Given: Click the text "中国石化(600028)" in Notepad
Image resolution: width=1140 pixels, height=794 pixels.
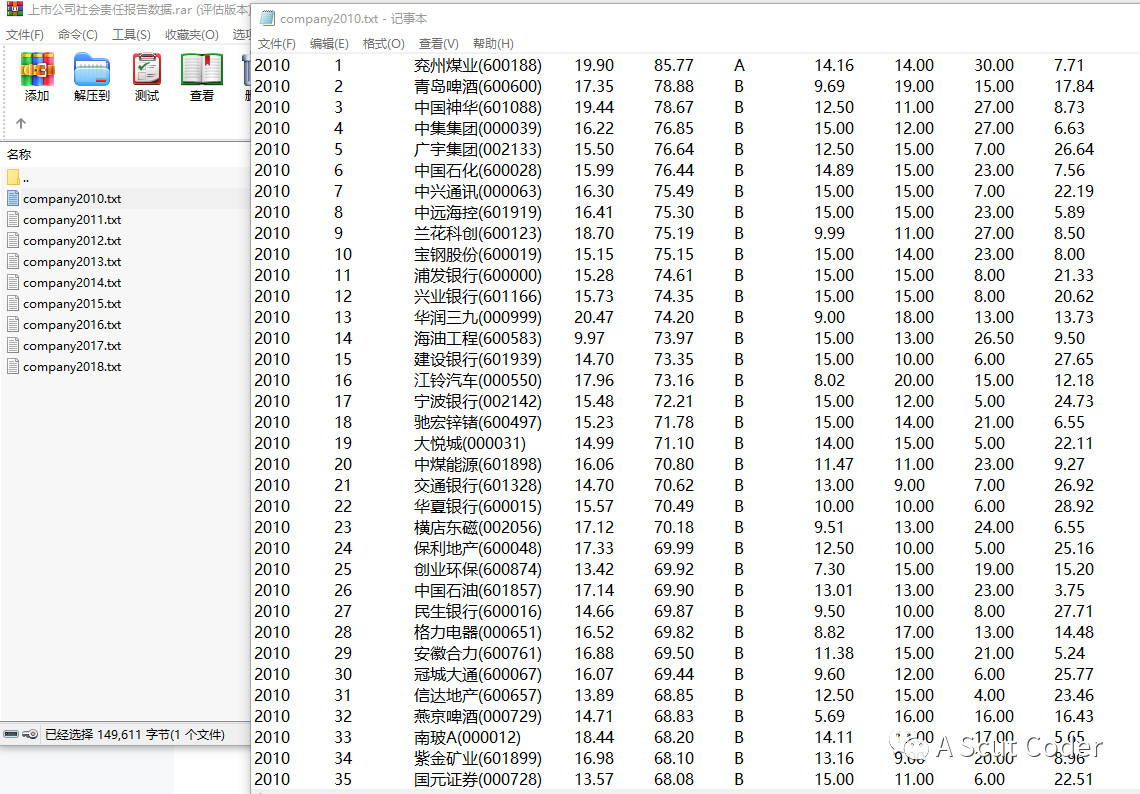Looking at the screenshot, I should [x=478, y=171].
